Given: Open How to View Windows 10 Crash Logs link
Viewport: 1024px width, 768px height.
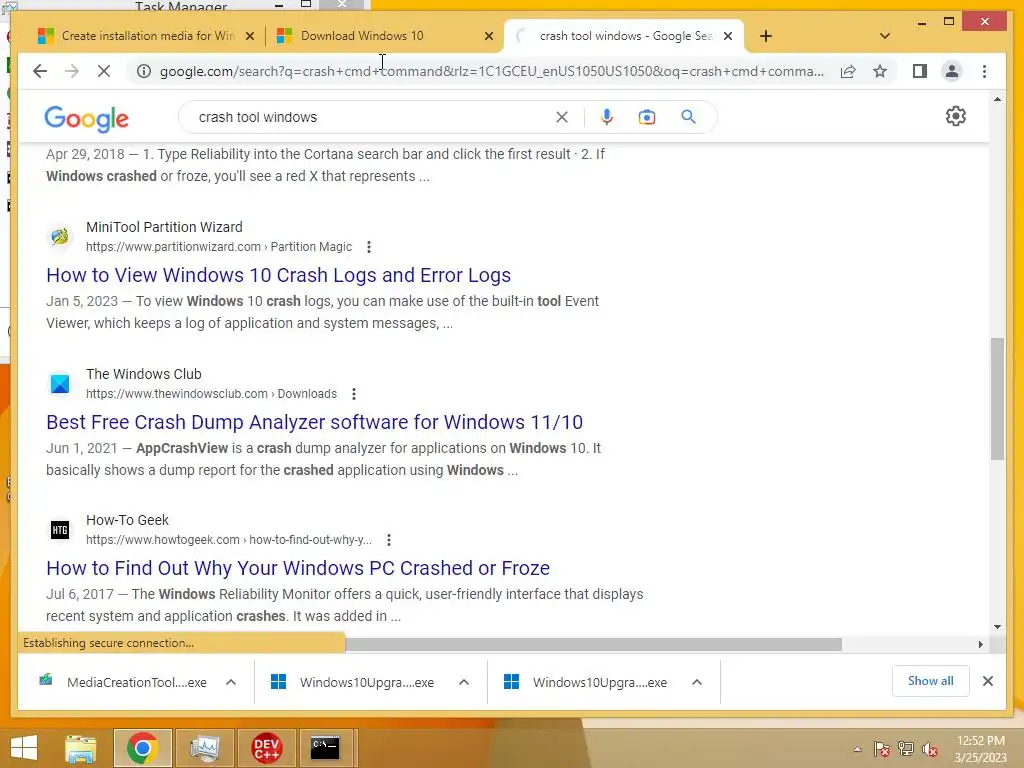Looking at the screenshot, I should pos(278,275).
